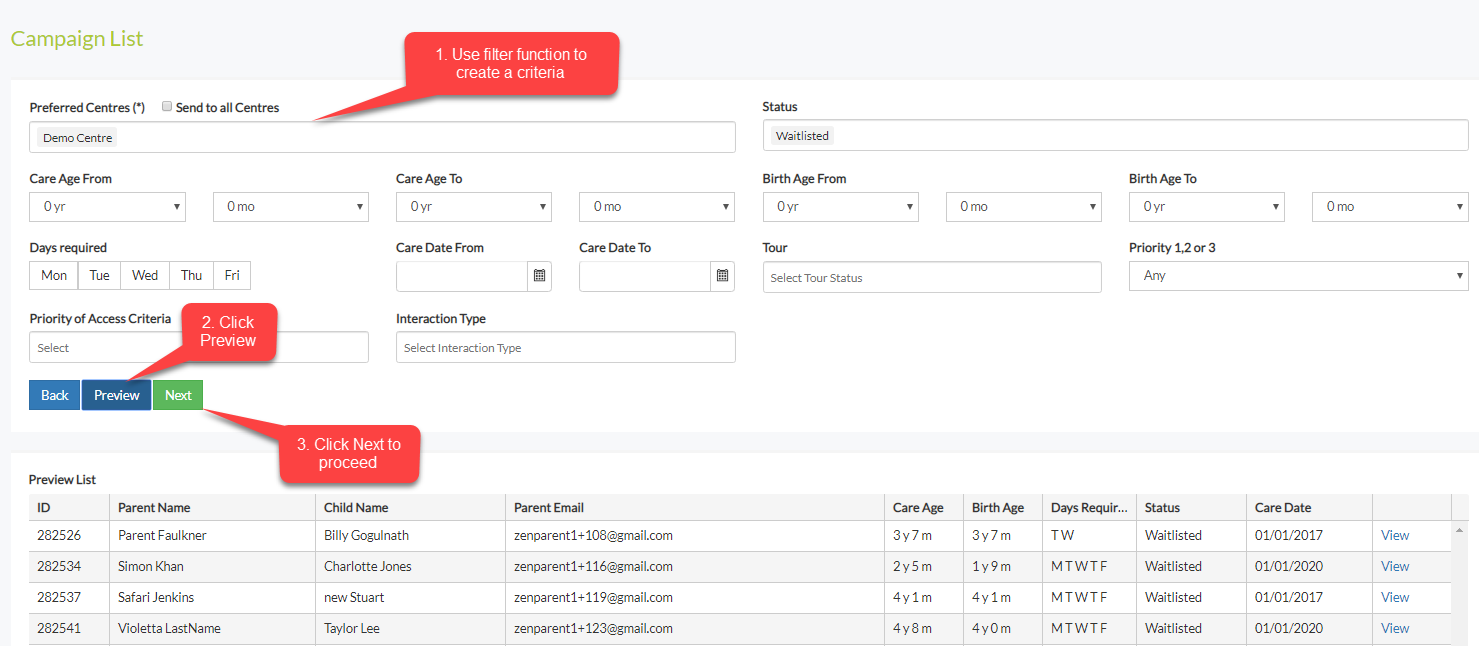Click the Priority of Access Criteria field

[199, 347]
